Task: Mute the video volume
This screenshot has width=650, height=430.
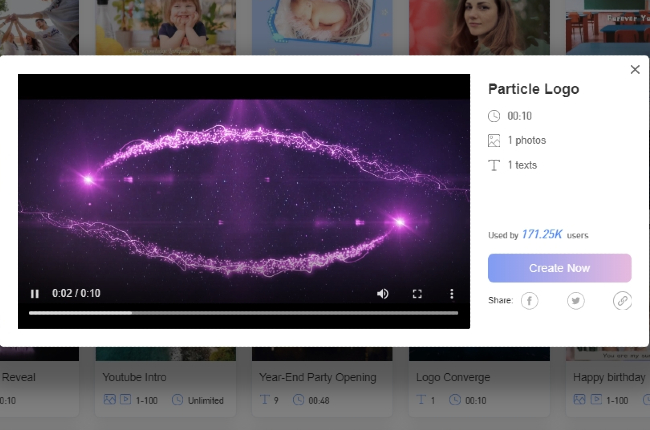Action: [382, 294]
